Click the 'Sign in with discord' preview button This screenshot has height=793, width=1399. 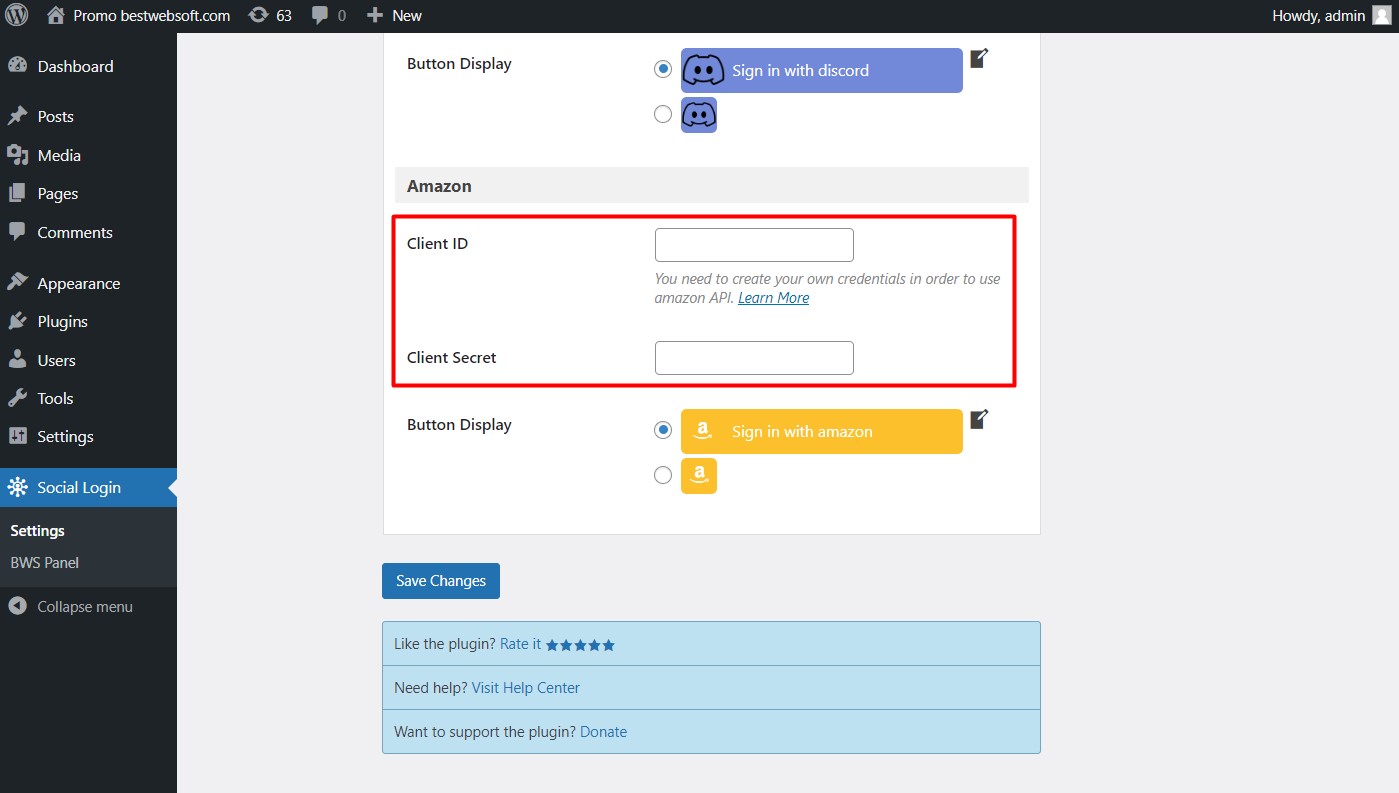point(822,70)
